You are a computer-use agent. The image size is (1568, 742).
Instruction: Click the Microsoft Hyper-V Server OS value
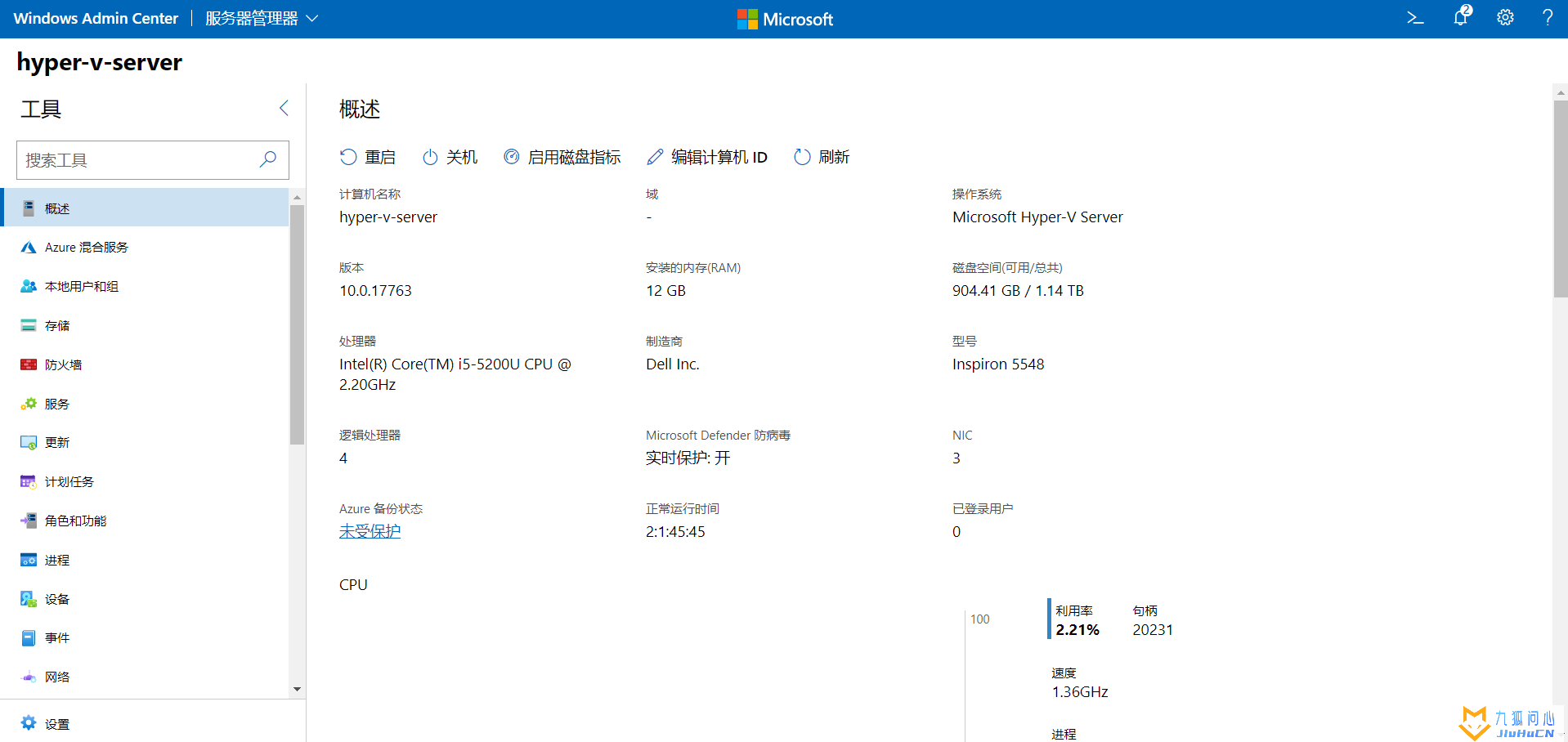point(1037,217)
